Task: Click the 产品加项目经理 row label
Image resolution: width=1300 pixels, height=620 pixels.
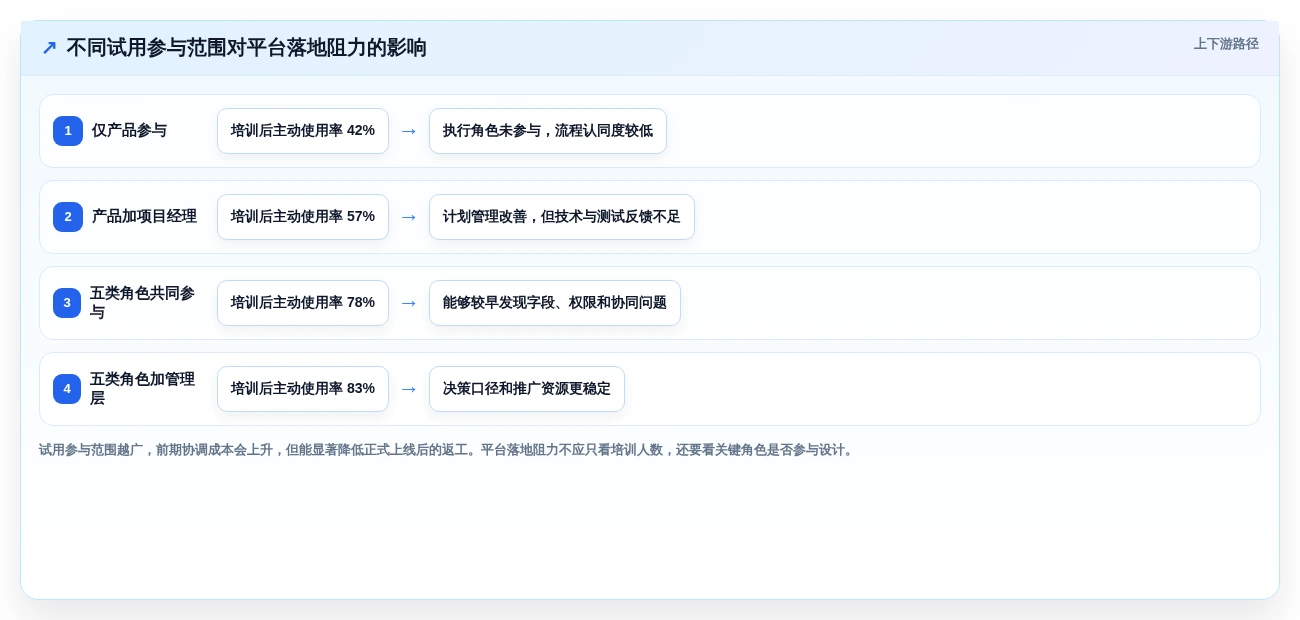Action: (144, 217)
